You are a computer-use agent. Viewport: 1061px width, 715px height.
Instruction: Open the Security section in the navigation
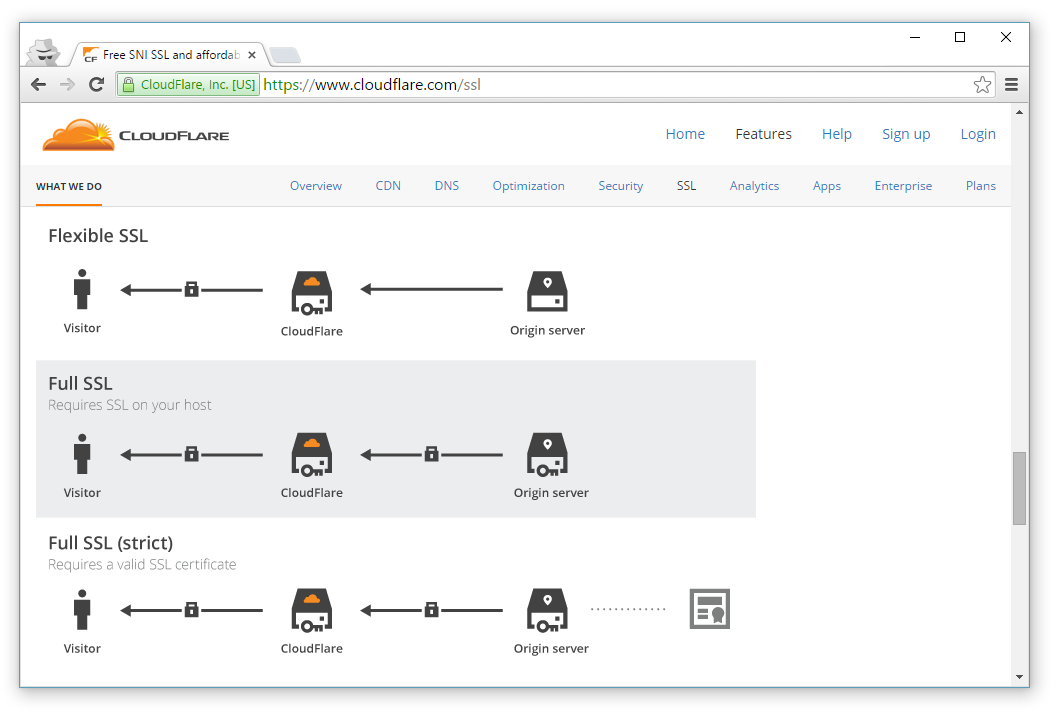pos(620,186)
